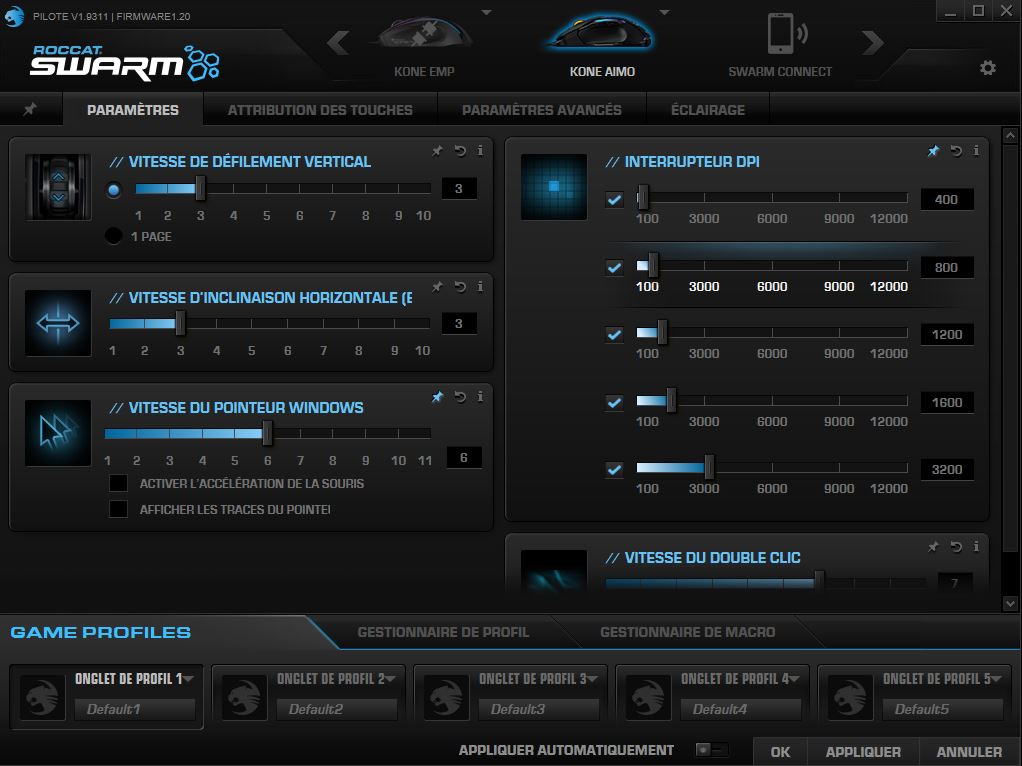1022x766 pixels.
Task: Uncheck the 3200 DPI level checkbox
Action: 614,469
